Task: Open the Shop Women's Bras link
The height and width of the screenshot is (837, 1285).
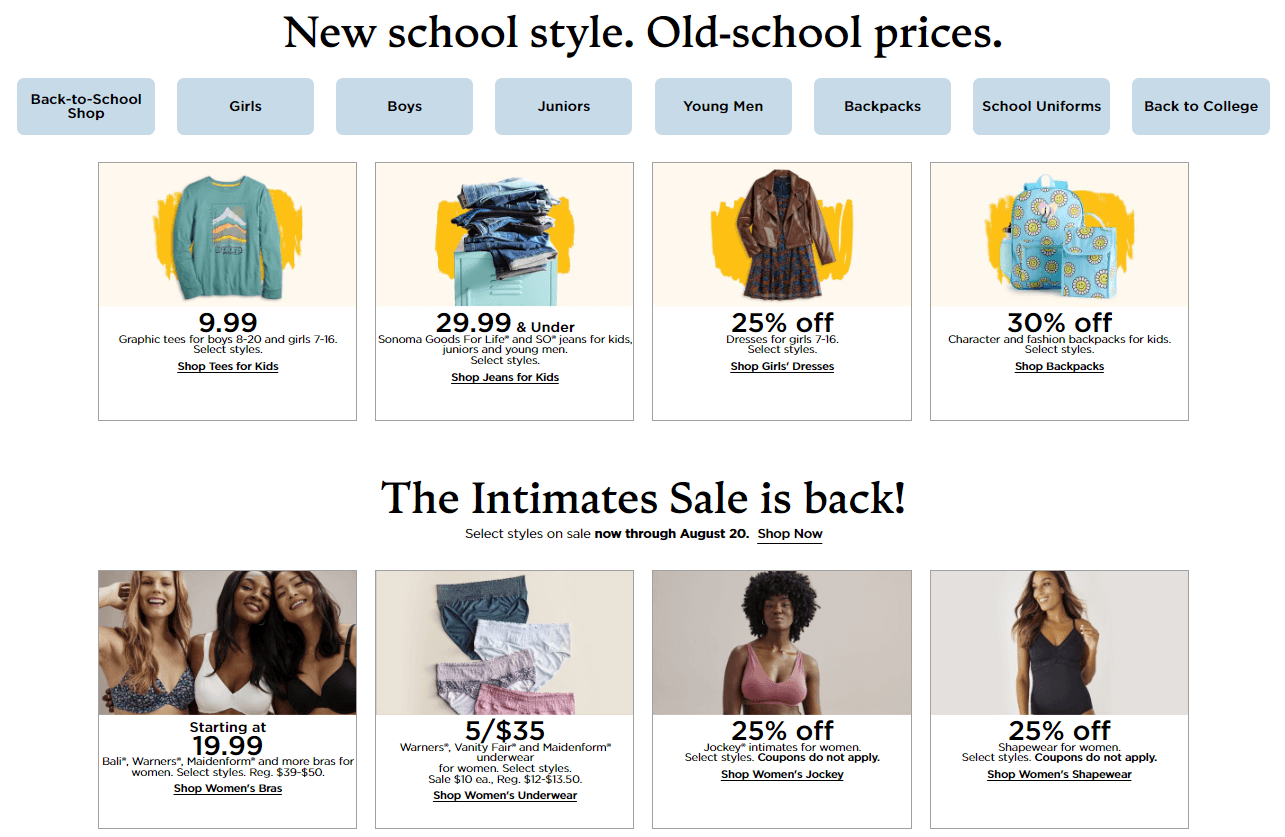Action: click(x=228, y=789)
